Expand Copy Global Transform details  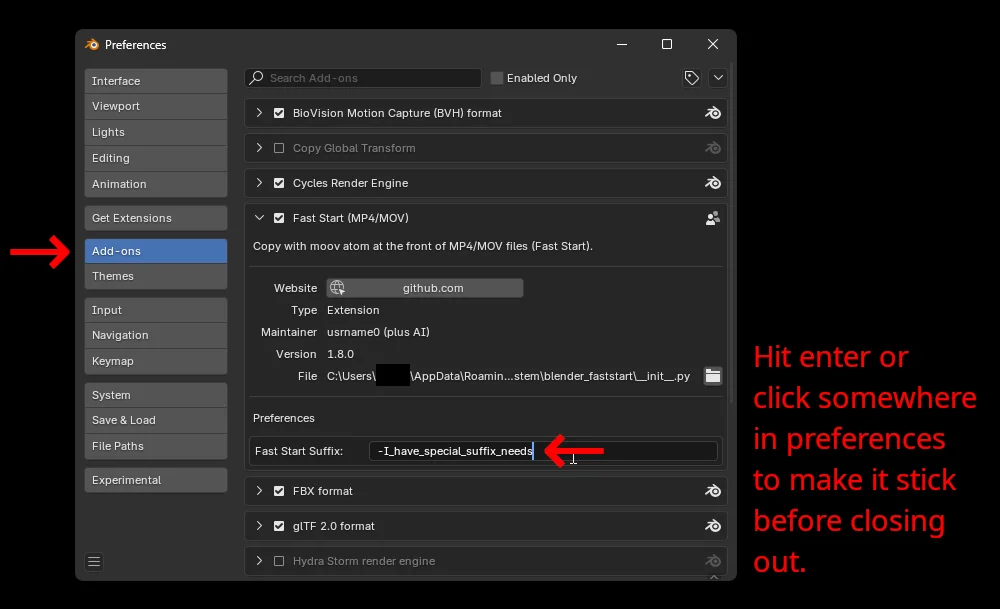point(259,148)
